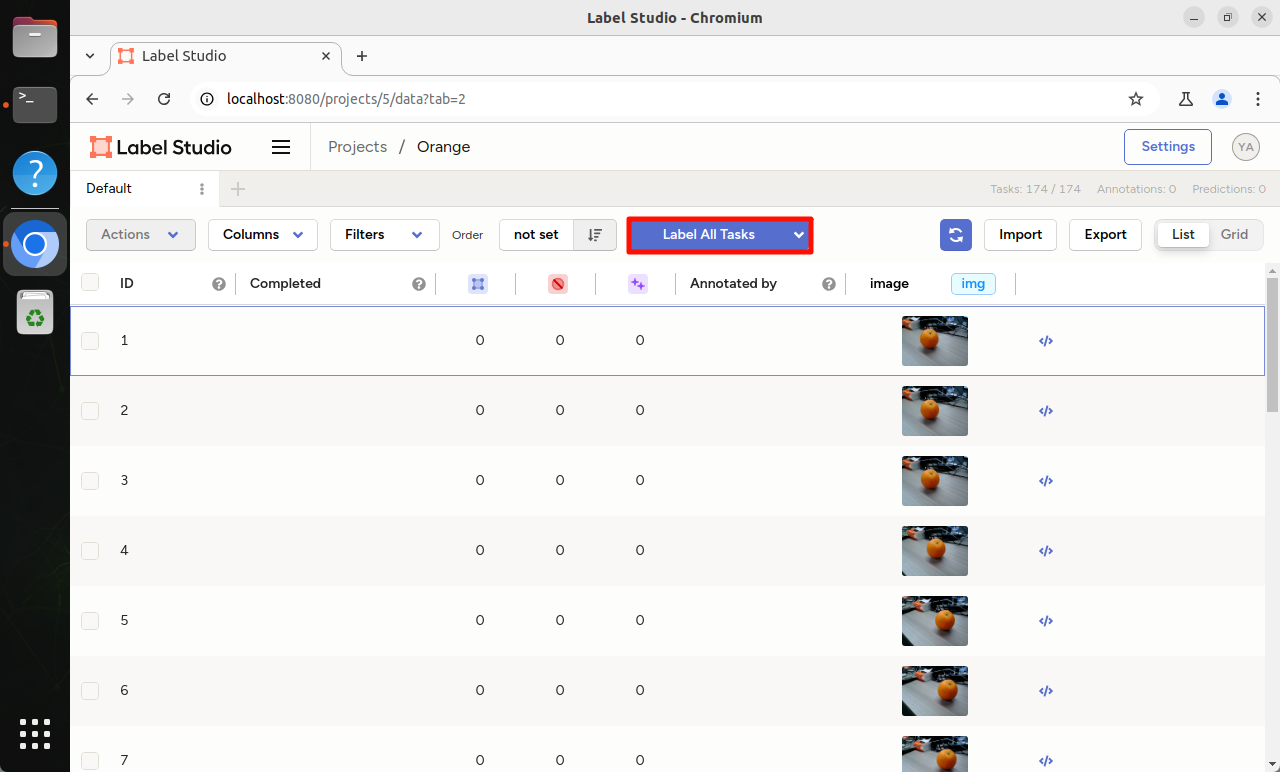Open the Terminal from the dock
Viewport: 1280px width, 772px height.
pyautogui.click(x=35, y=104)
